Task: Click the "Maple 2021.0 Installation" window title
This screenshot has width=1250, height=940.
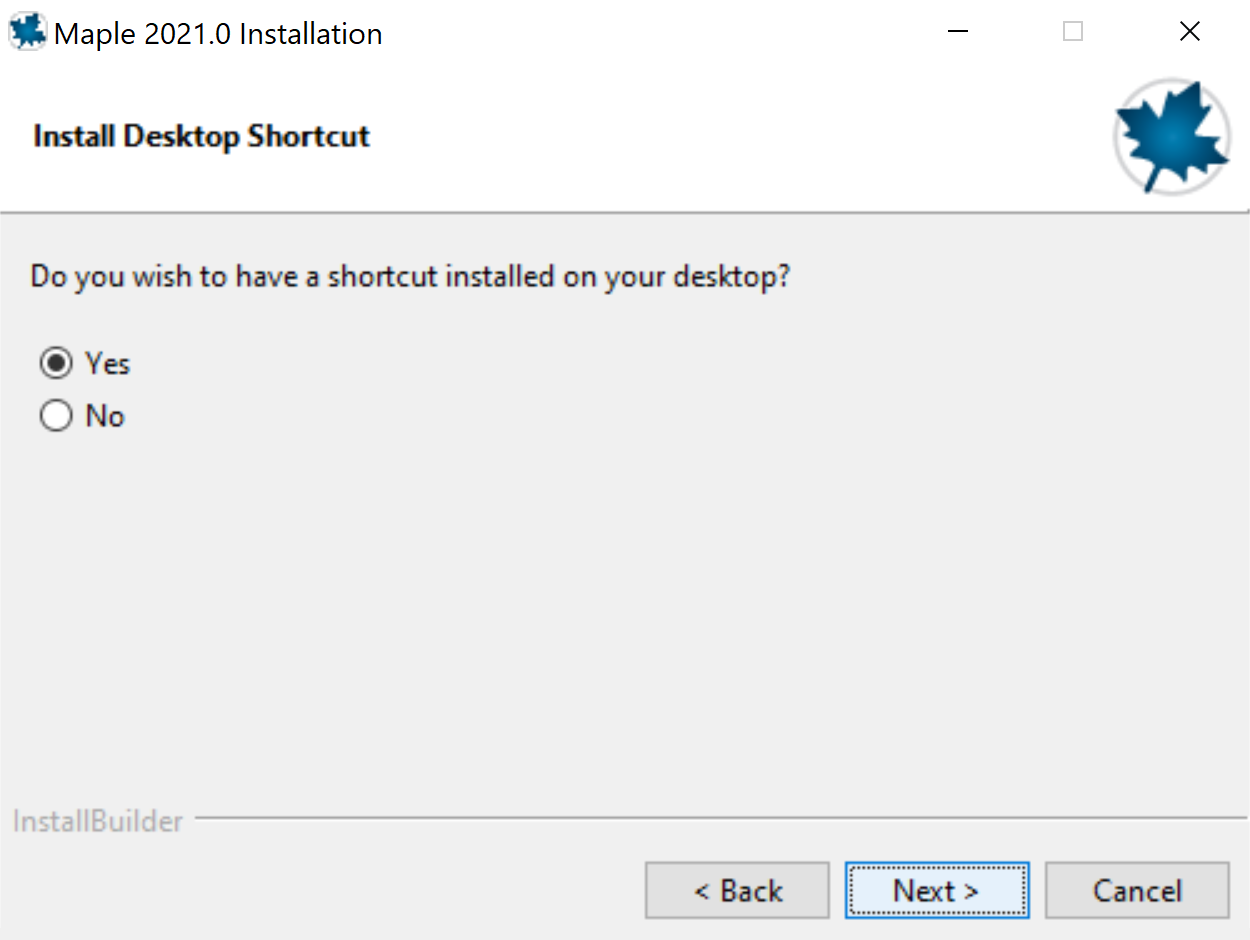Action: (218, 34)
